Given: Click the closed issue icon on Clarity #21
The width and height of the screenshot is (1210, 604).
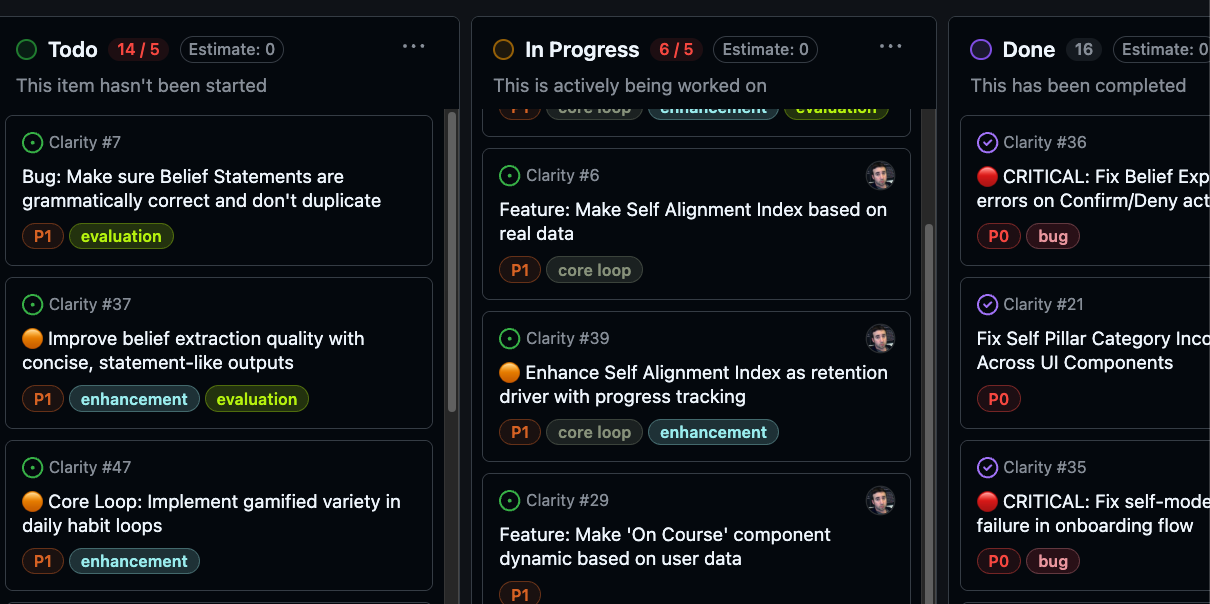Looking at the screenshot, I should (987, 305).
